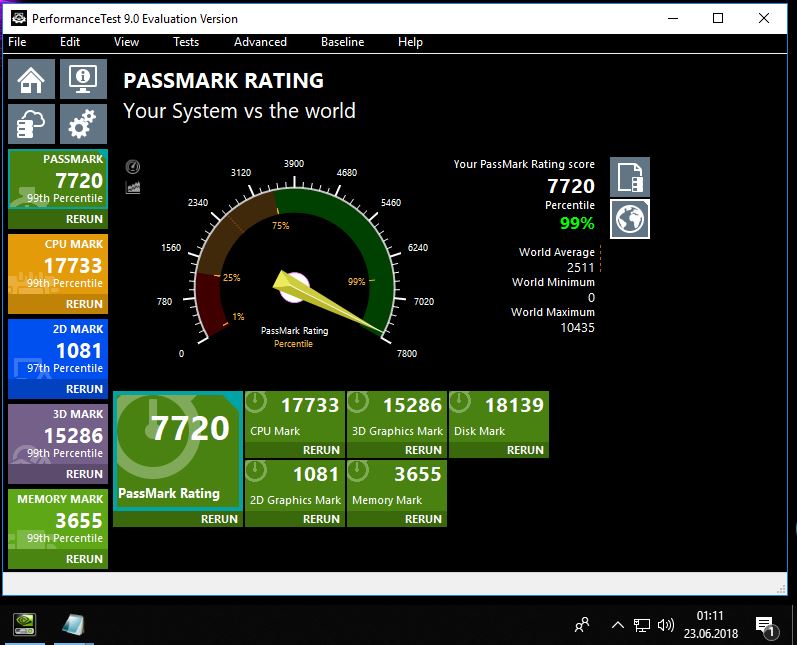
Task: Switch to distribution chart view icon
Action: 133,188
